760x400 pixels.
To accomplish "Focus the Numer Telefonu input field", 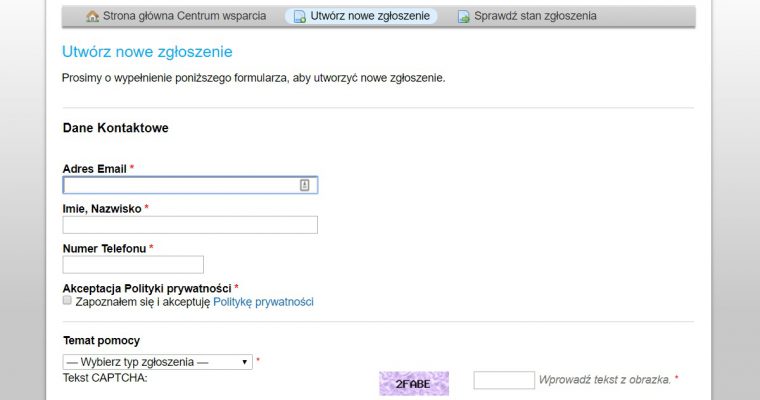I will [x=133, y=265].
